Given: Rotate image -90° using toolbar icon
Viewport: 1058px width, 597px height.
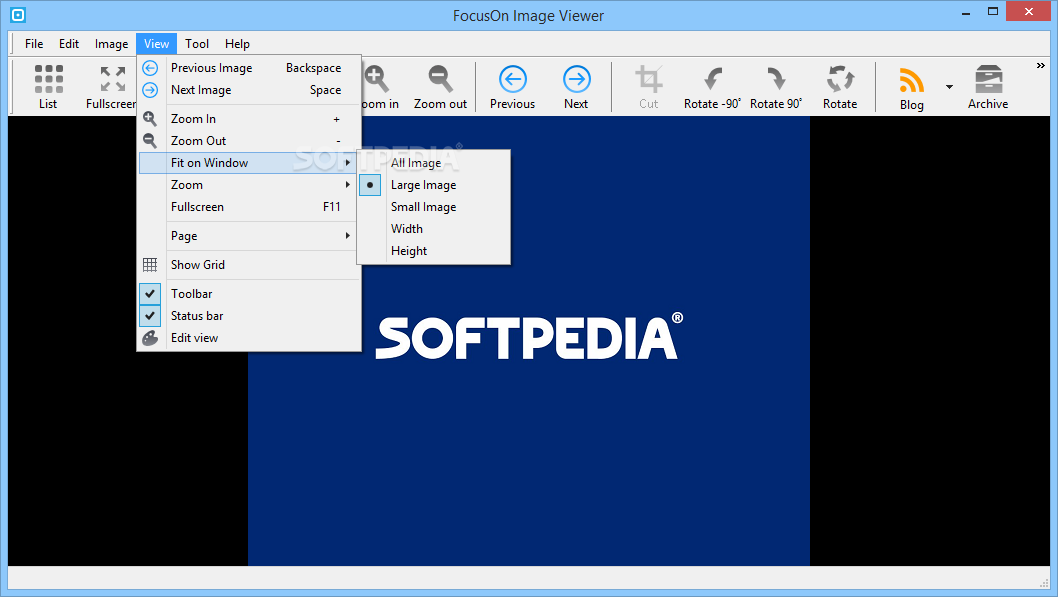Looking at the screenshot, I should coord(713,79).
